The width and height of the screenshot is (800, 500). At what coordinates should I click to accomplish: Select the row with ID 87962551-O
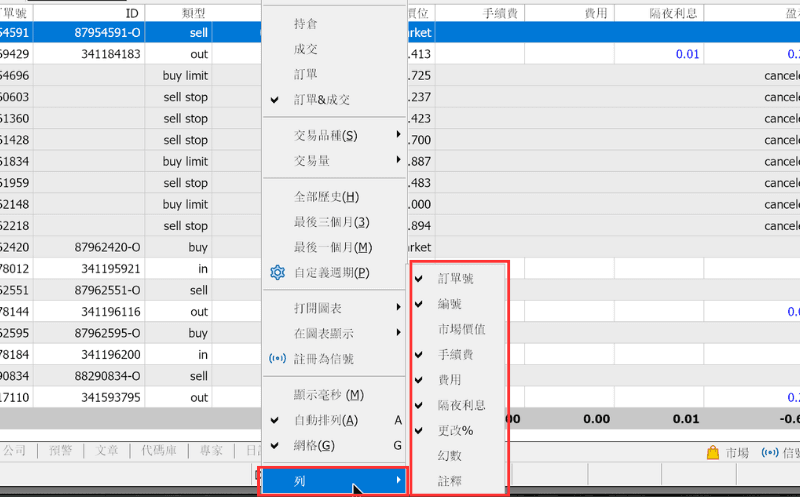pyautogui.click(x=107, y=290)
